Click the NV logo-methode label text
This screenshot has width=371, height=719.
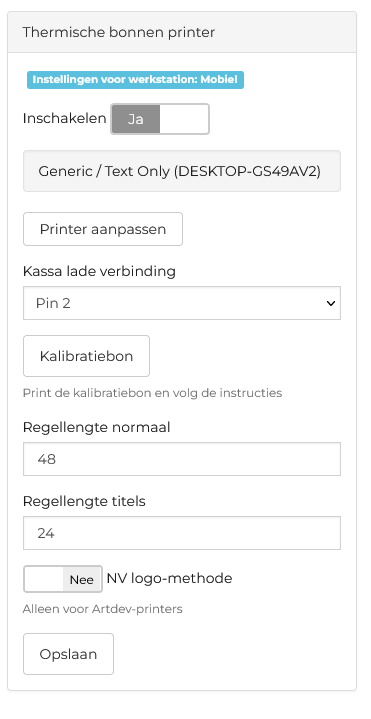click(169, 579)
